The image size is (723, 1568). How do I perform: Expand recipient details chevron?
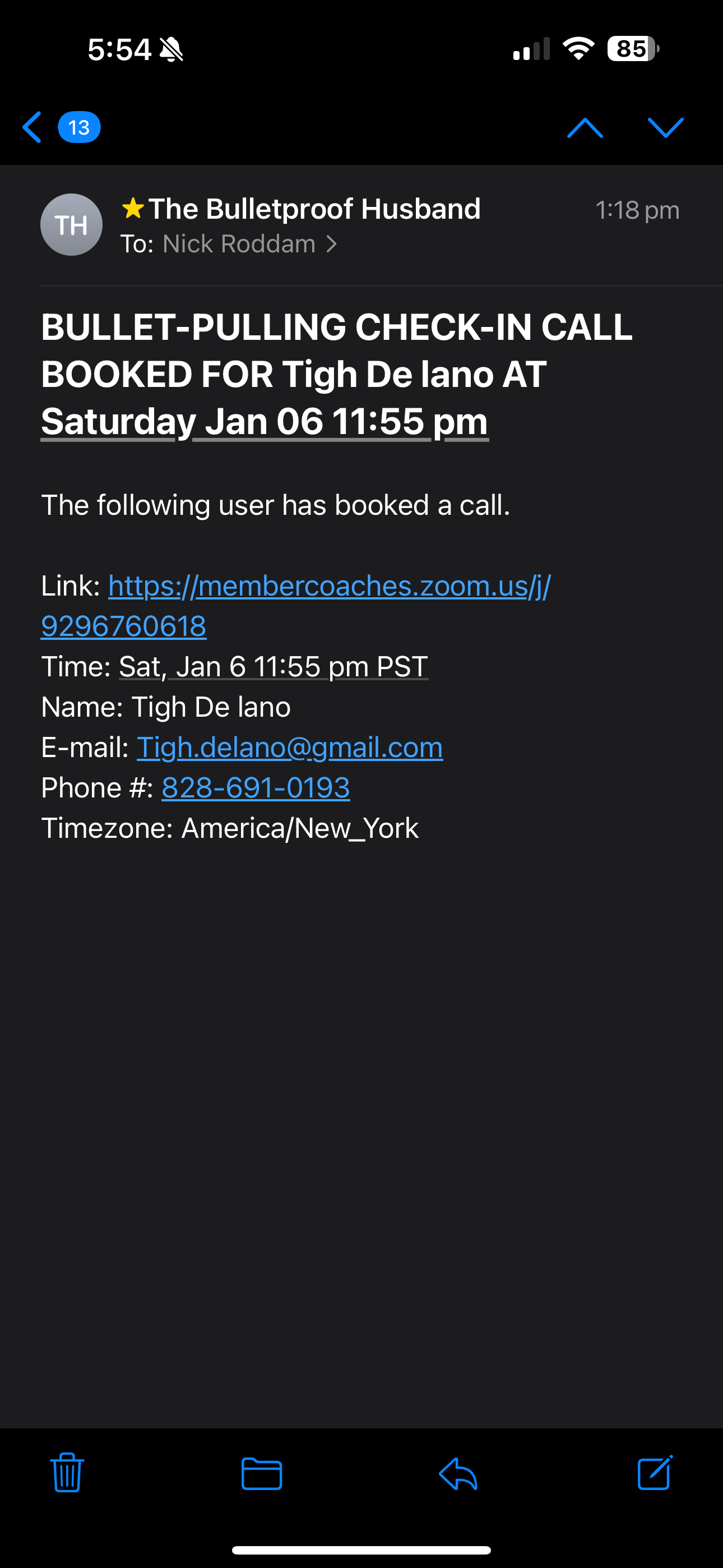[x=332, y=244]
